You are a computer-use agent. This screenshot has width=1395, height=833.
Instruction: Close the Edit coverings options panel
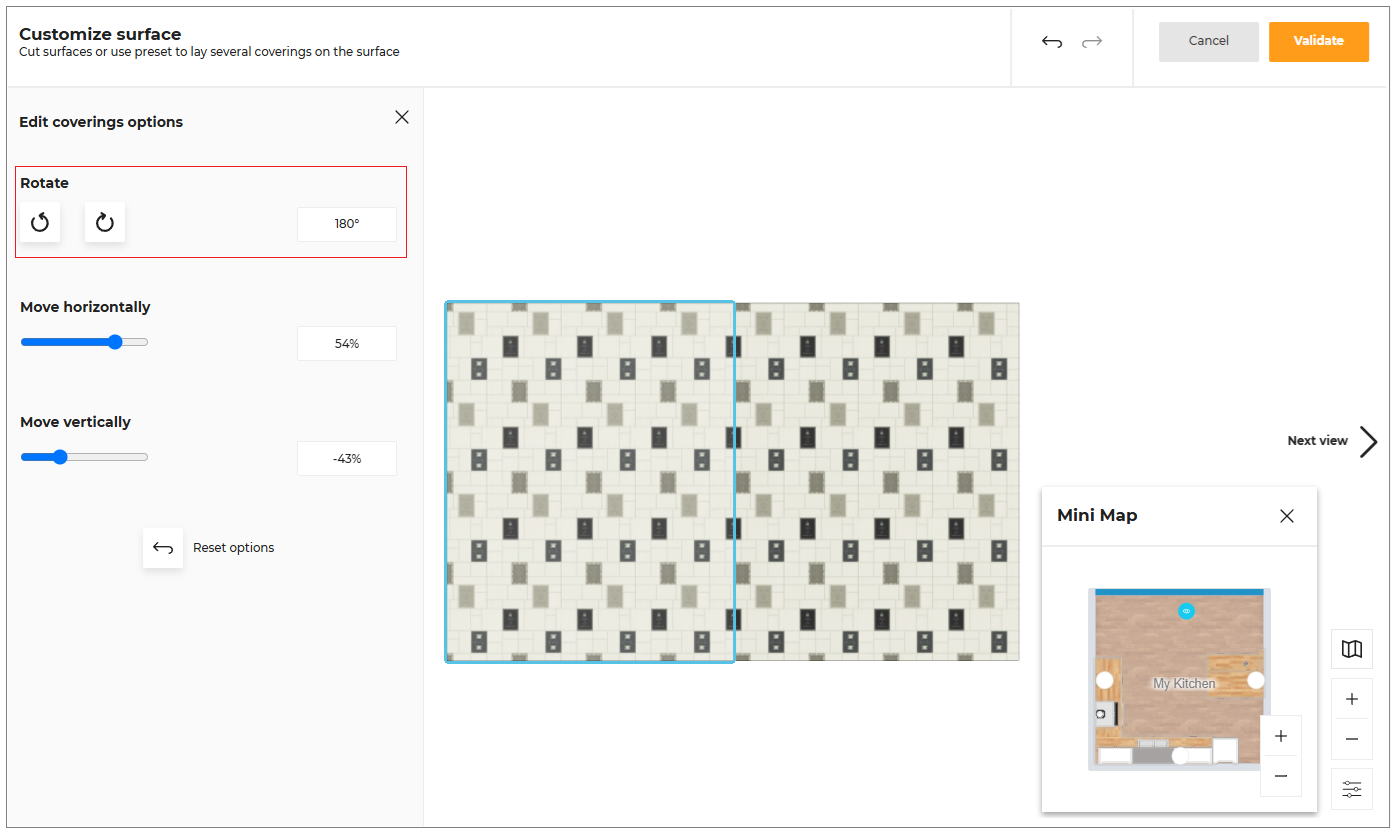pos(401,117)
